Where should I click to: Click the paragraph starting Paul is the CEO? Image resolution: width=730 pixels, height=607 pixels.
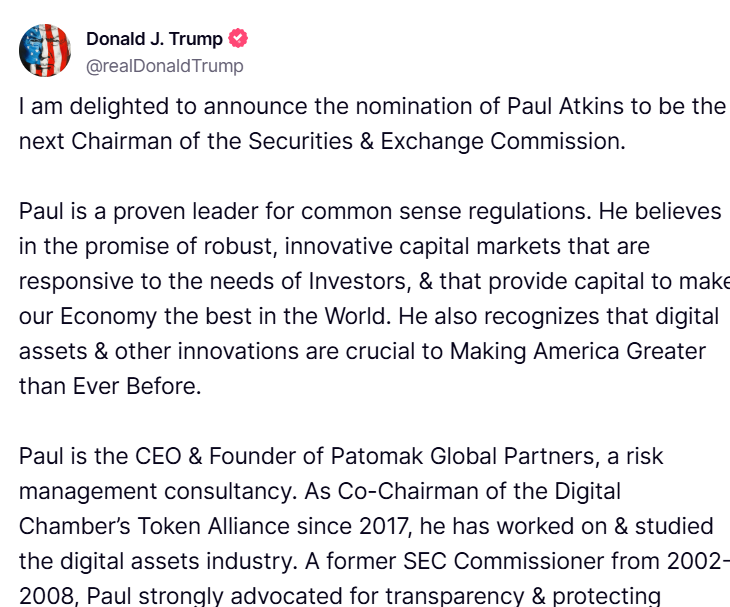[x=370, y=525]
